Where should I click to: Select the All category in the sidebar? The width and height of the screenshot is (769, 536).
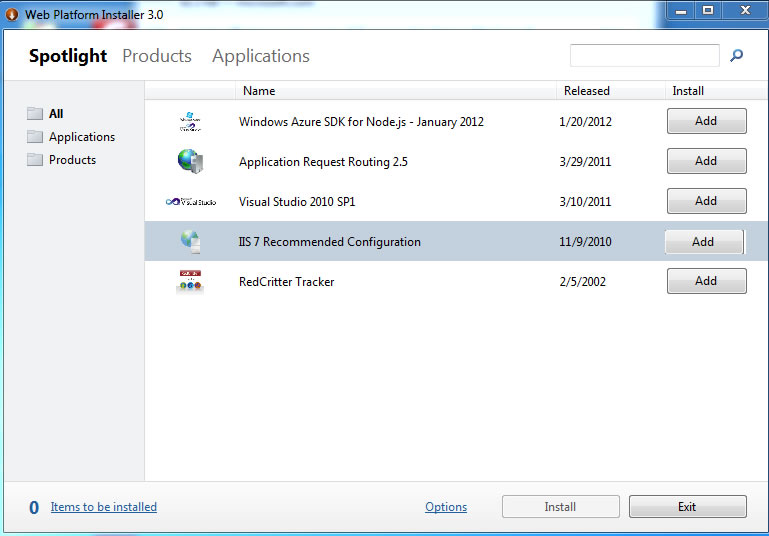click(x=56, y=114)
